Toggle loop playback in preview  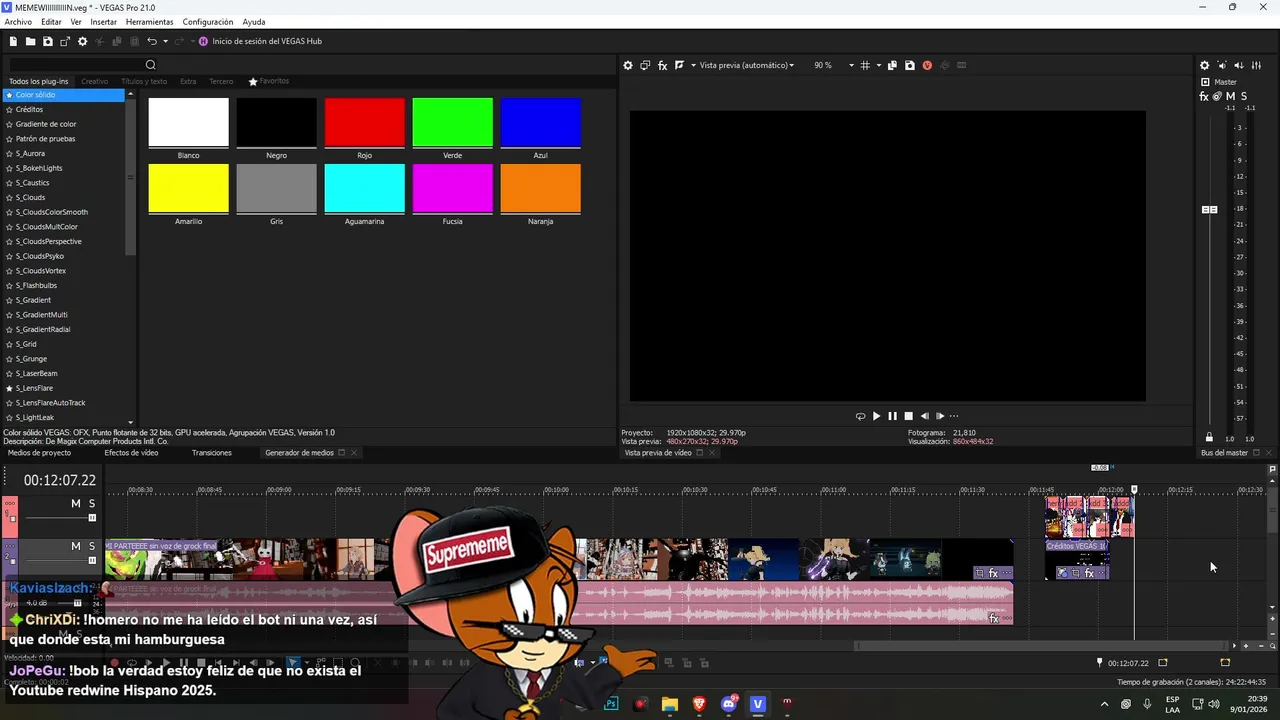860,416
